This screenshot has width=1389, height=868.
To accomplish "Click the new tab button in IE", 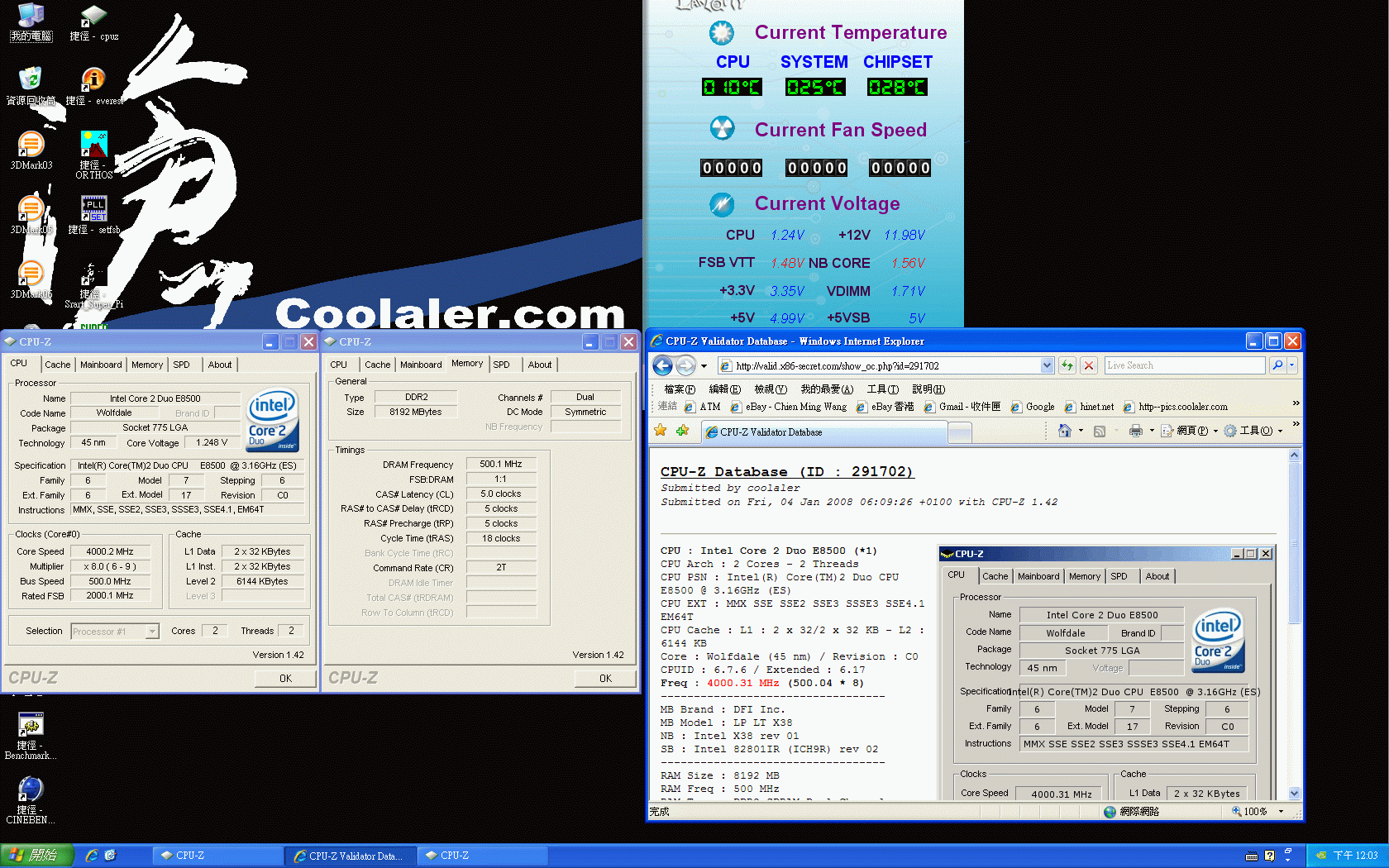I will pos(959,432).
